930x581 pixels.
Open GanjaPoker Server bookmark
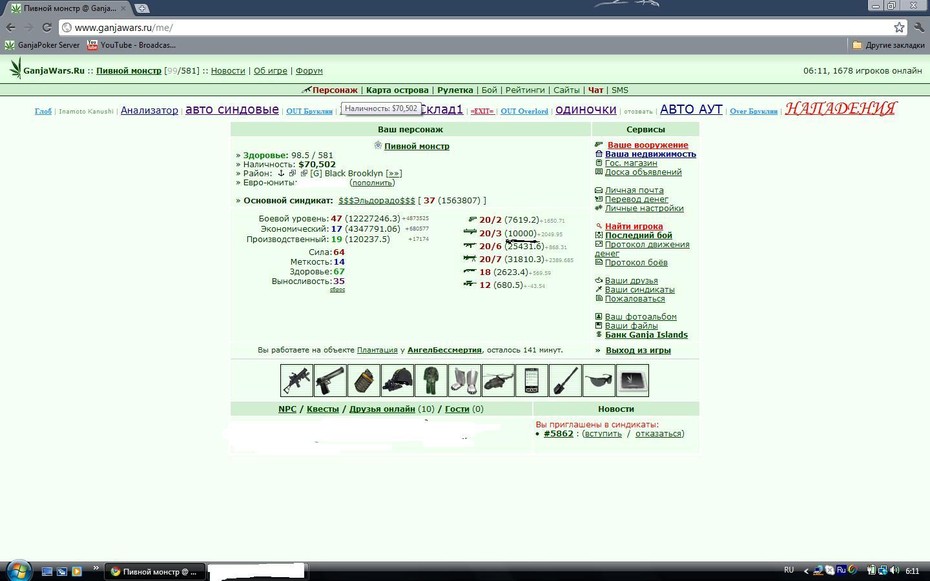(42, 45)
